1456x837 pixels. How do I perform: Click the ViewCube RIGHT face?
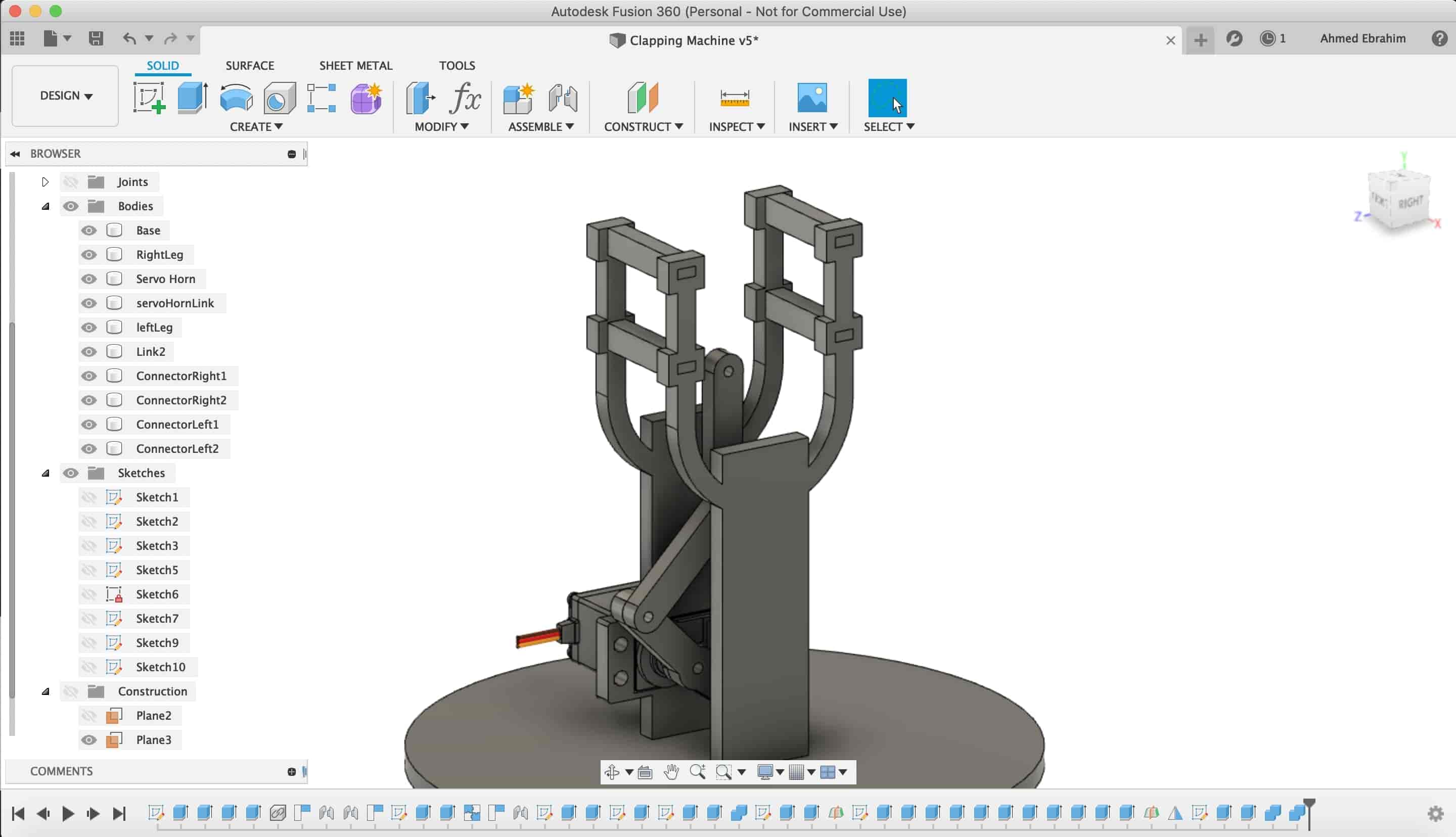point(1410,202)
